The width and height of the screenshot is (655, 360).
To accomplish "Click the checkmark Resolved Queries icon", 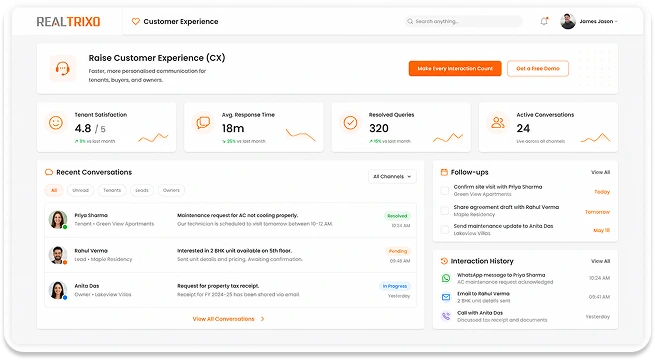I will coord(350,122).
